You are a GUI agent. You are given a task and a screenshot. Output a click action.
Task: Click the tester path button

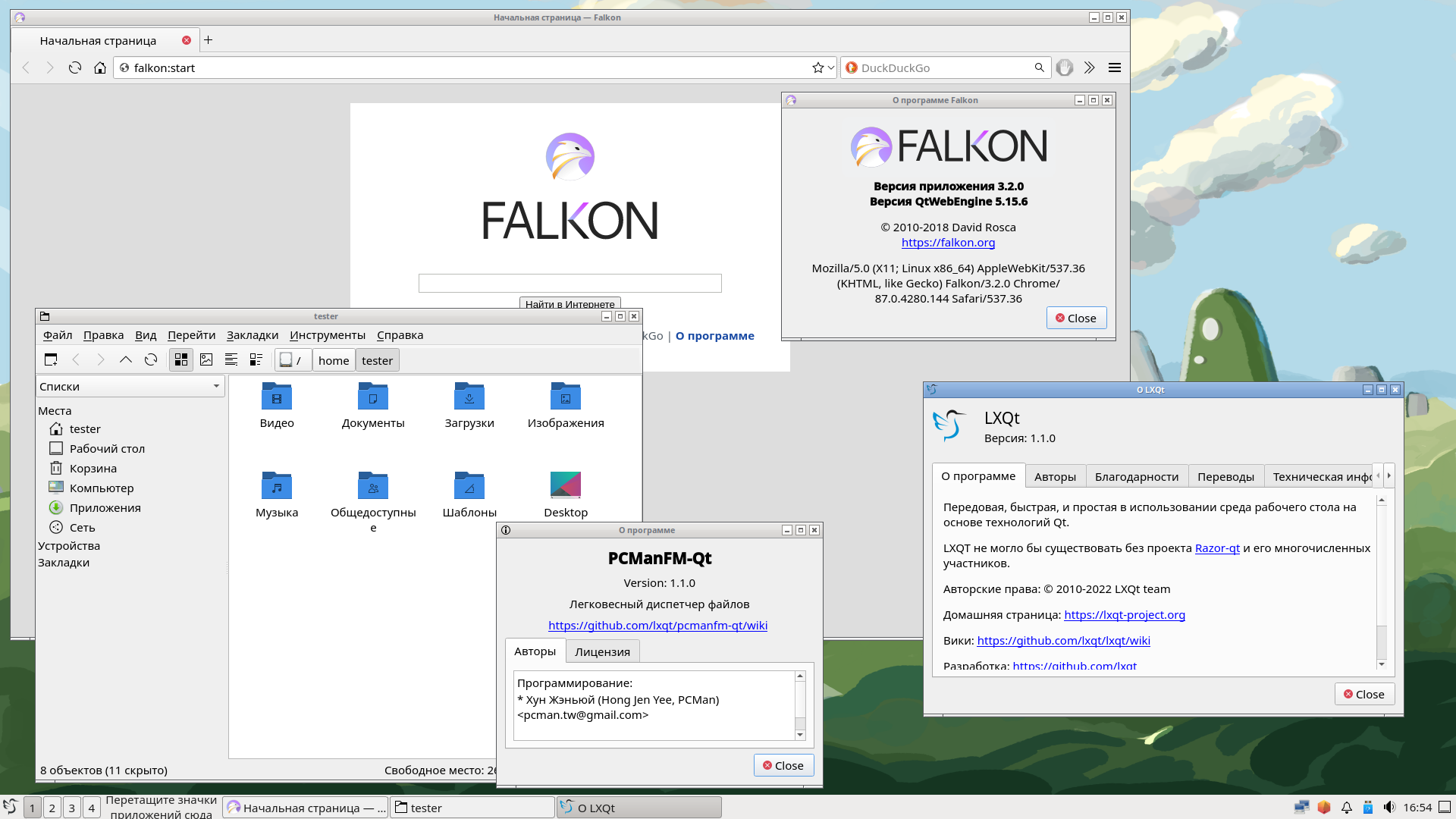click(377, 360)
